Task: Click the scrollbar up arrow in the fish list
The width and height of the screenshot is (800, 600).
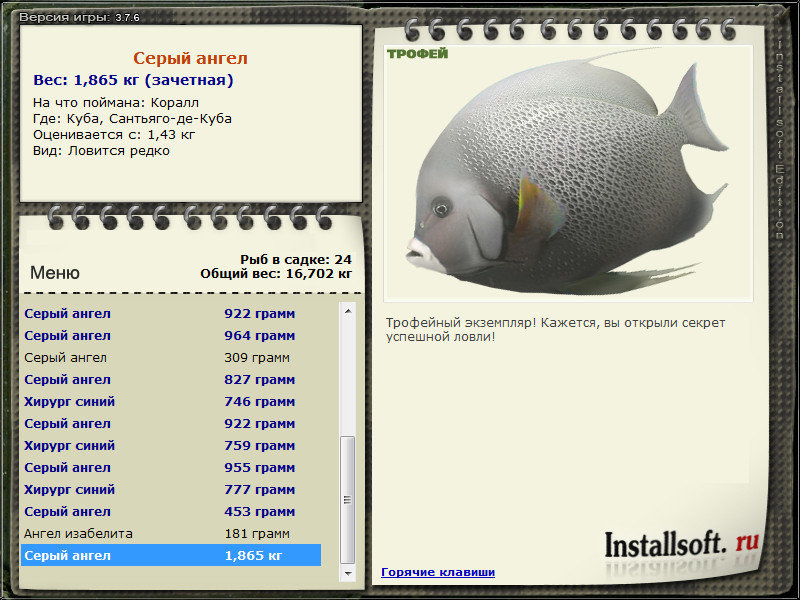Action: 348,311
